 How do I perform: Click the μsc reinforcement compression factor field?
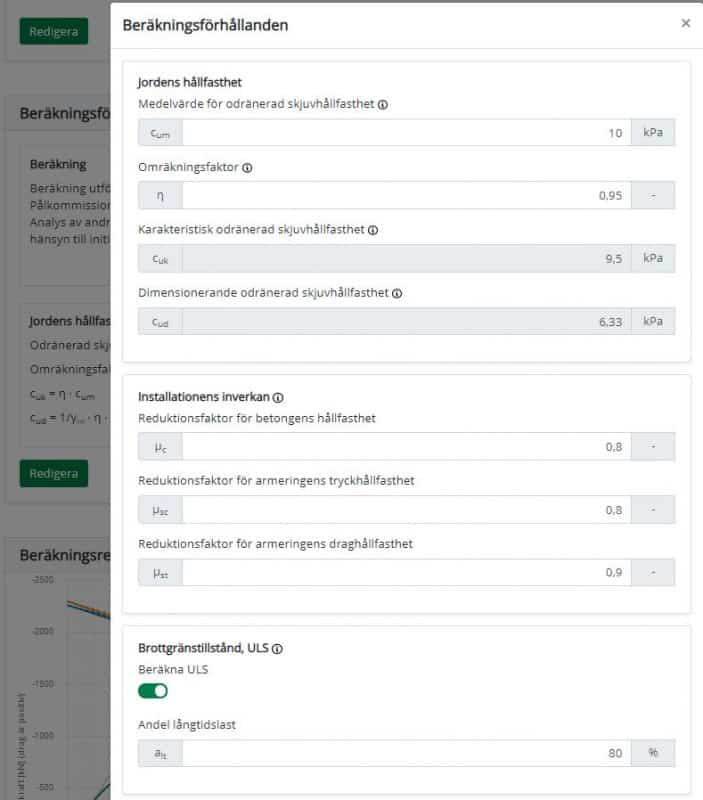[406, 510]
